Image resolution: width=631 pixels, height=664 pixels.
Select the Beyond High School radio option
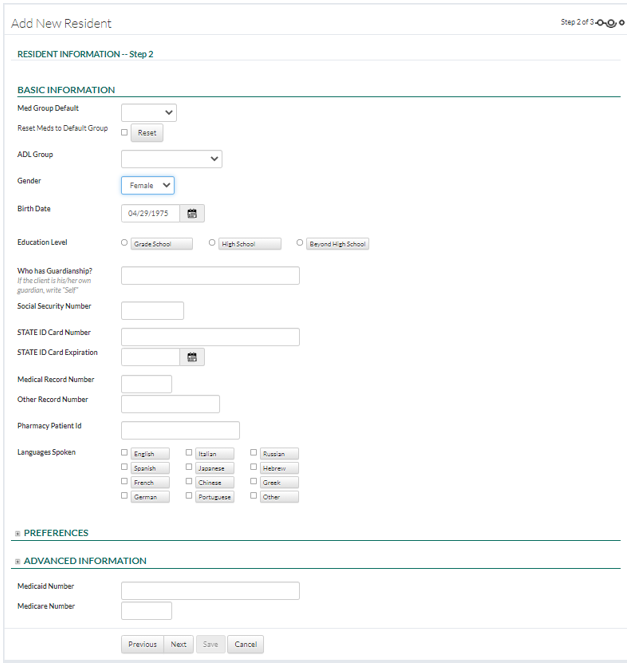coord(300,243)
